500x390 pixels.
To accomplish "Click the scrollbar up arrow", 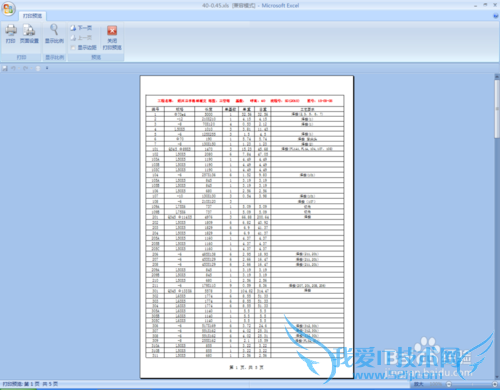I will 497,77.
